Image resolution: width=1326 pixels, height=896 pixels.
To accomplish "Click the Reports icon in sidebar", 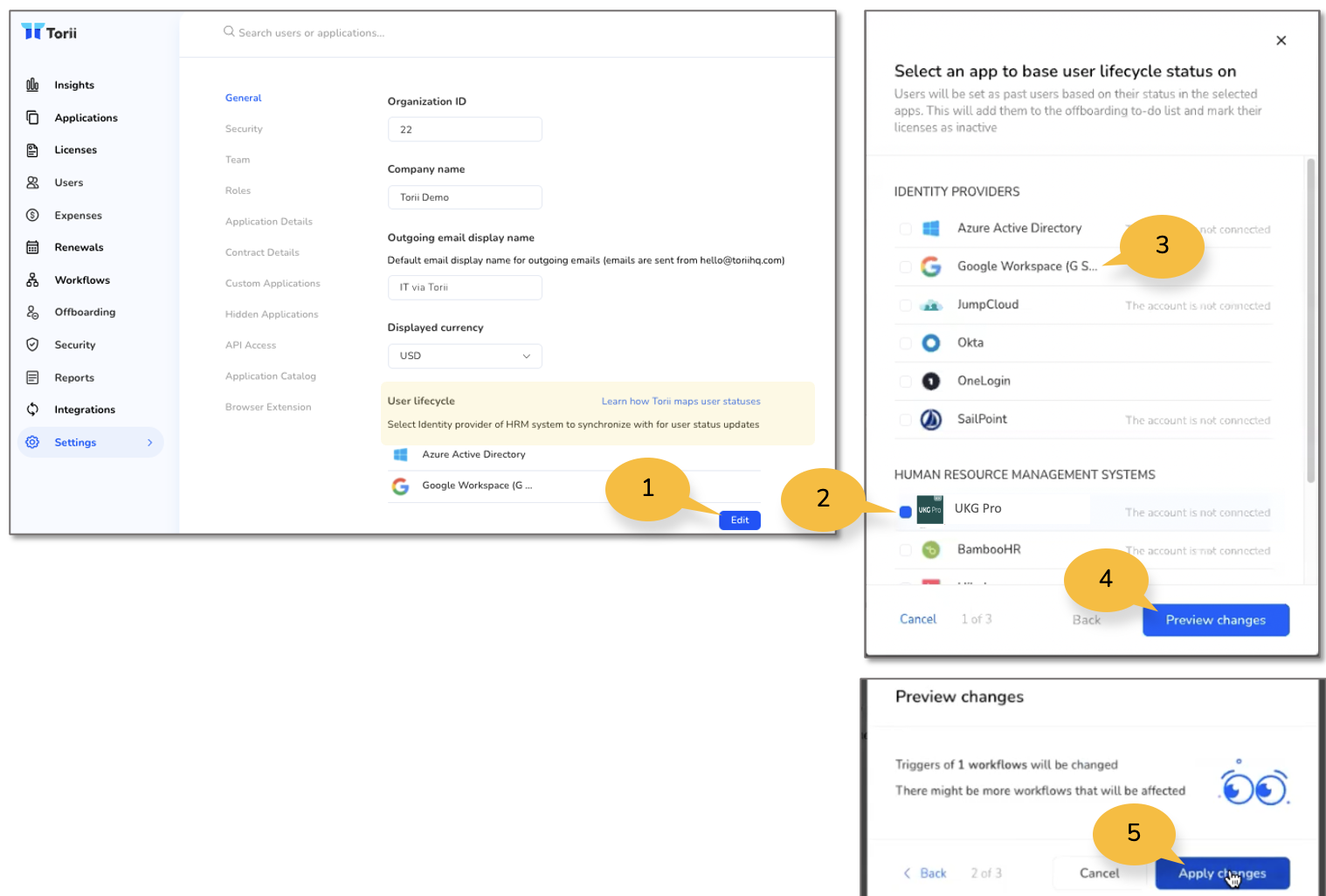I will point(32,377).
